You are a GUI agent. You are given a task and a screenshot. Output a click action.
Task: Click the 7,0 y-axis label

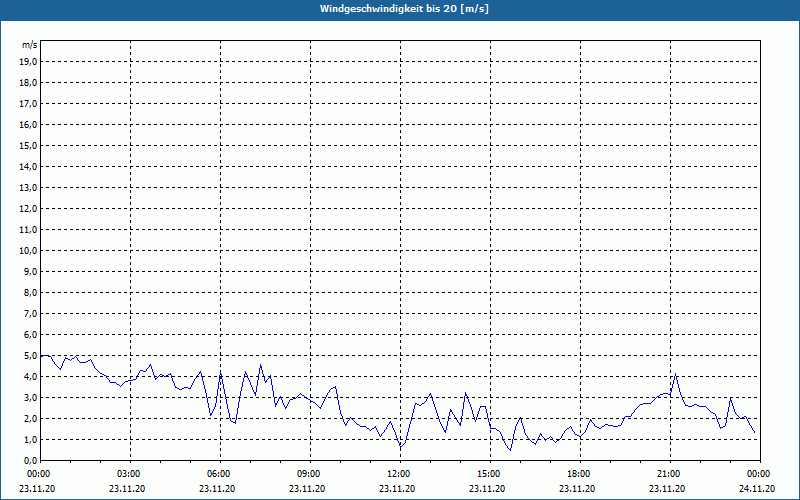pyautogui.click(x=30, y=314)
